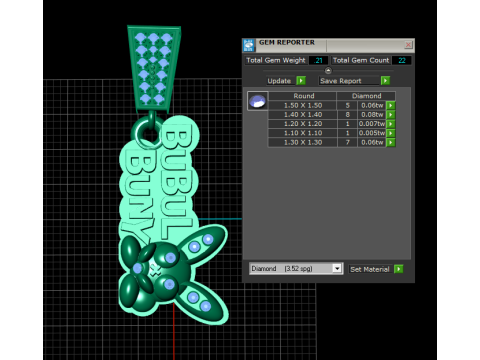Click the green arrow for 1.50 X 1.50 row
Screen dimensions: 480x360
pyautogui.click(x=391, y=105)
